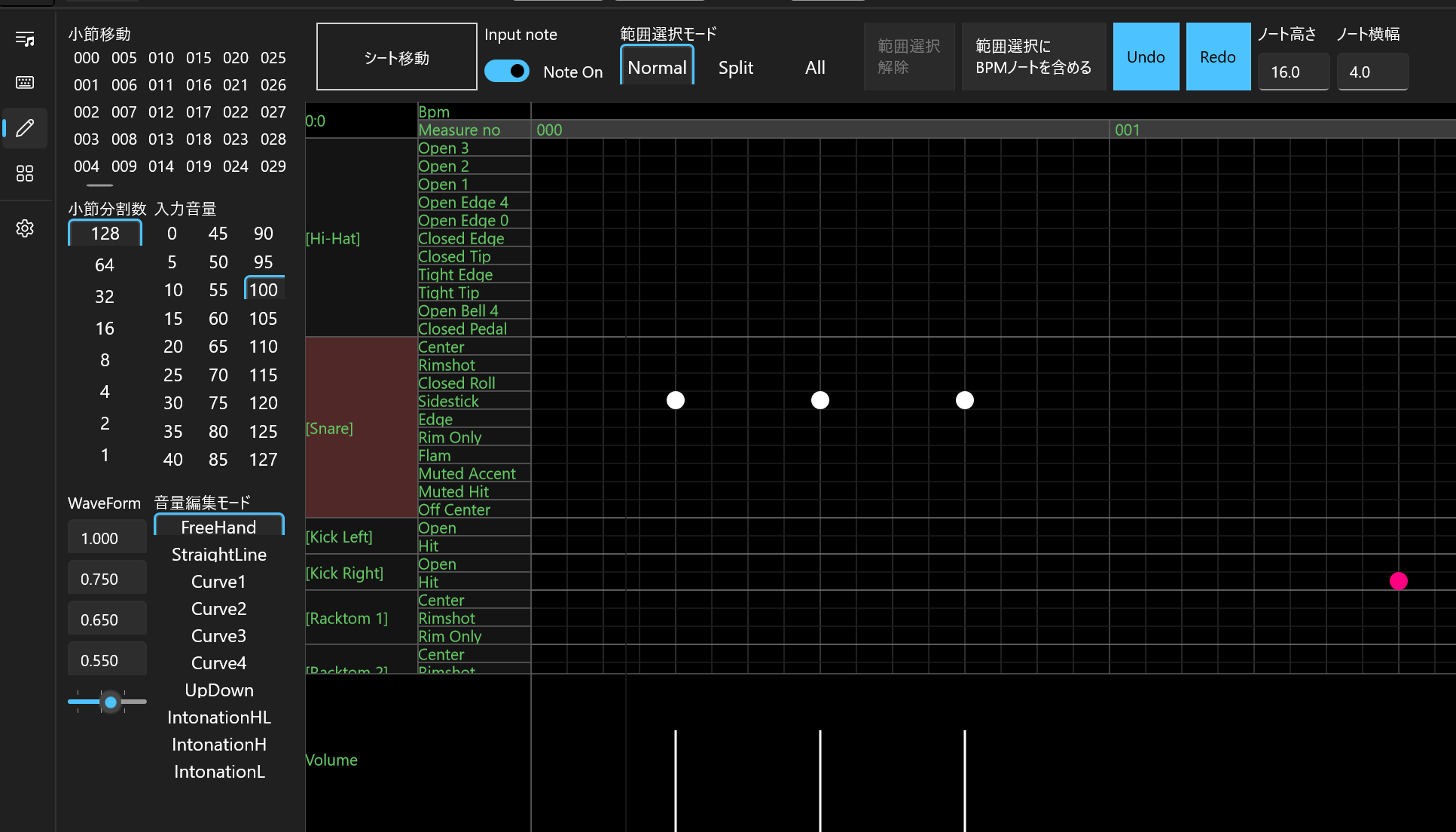
Task: Choose Curve2 volume edit mode
Action: tap(219, 608)
